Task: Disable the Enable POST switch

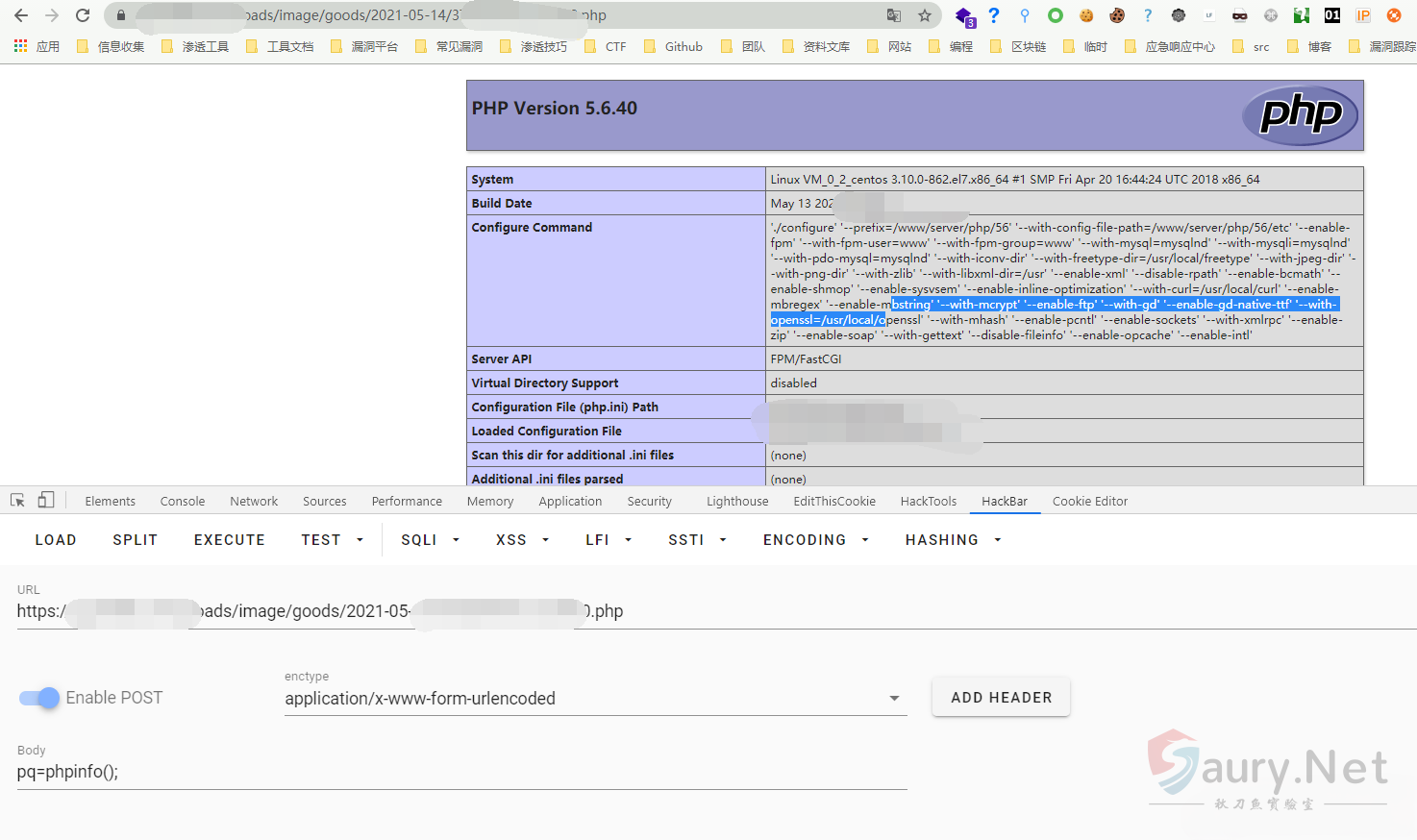Action: 39,698
